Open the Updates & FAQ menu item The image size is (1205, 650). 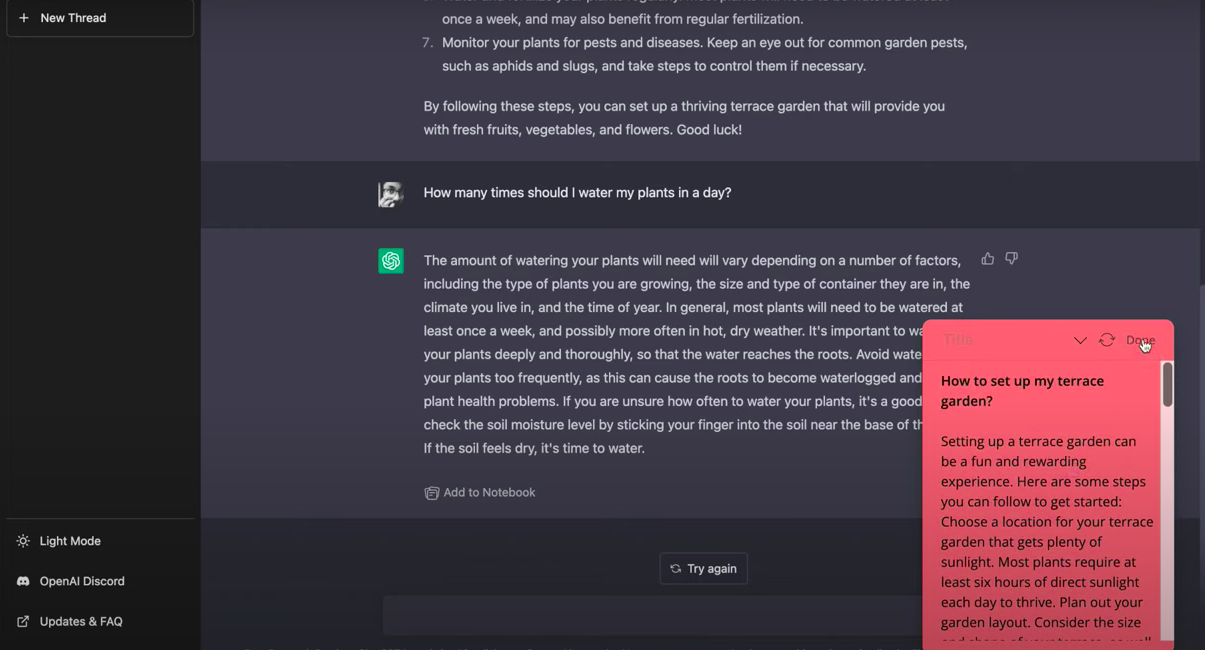(x=100, y=621)
